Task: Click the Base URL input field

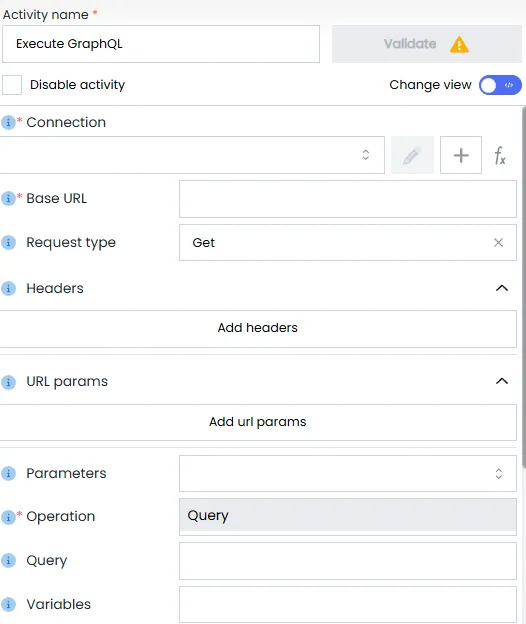Action: [x=348, y=199]
